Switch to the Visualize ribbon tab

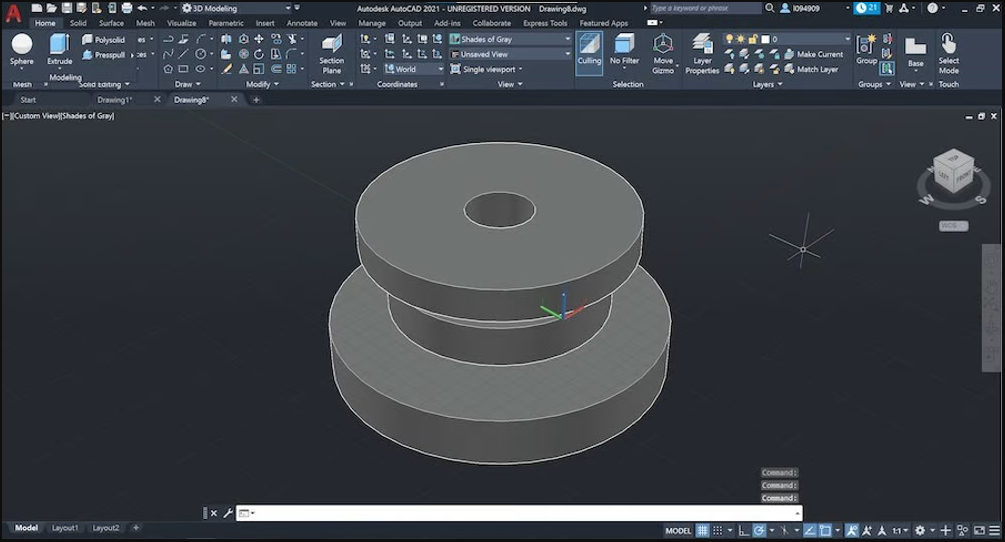tap(181, 23)
